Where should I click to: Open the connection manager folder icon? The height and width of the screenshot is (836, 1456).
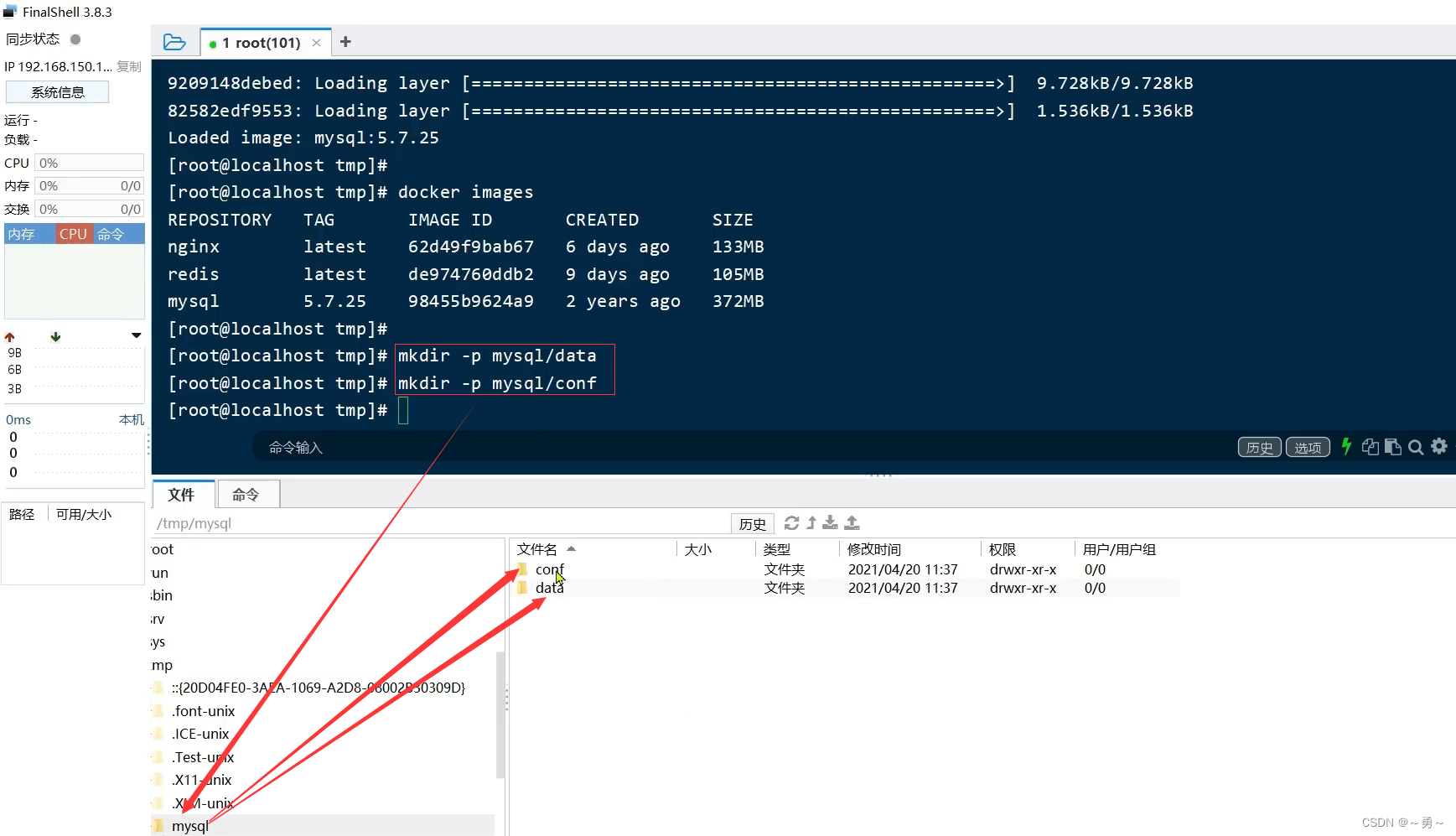tap(174, 42)
